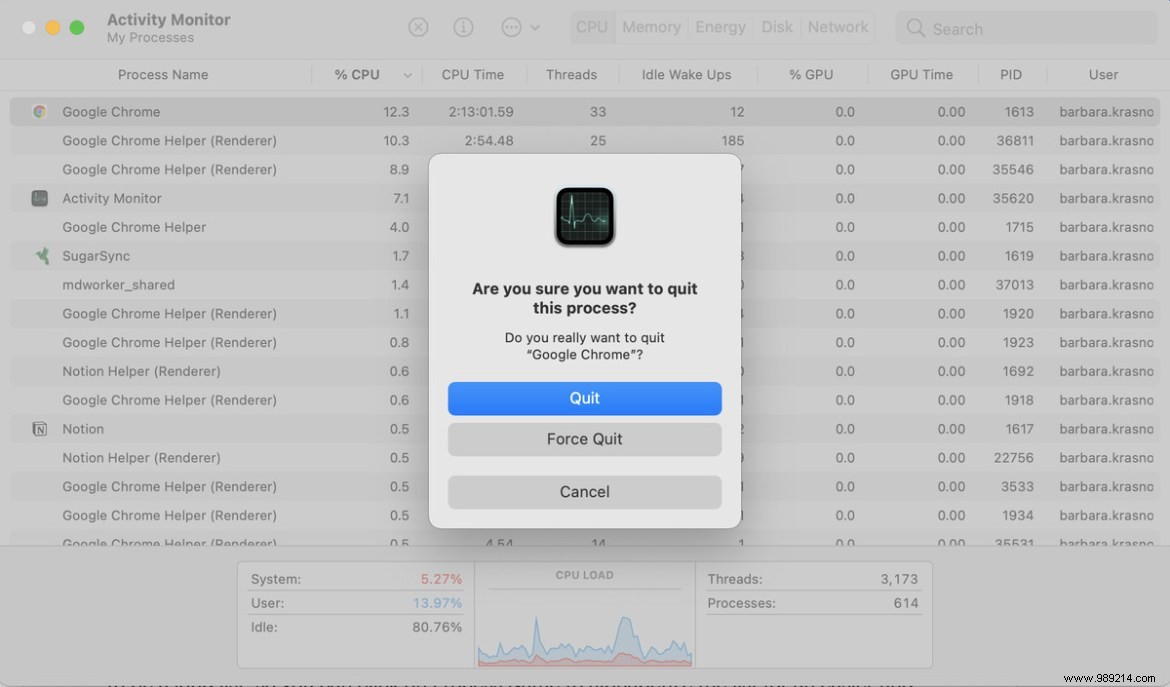Click the magnifier icon in the search bar
The image size is (1170, 687).
pyautogui.click(x=914, y=28)
